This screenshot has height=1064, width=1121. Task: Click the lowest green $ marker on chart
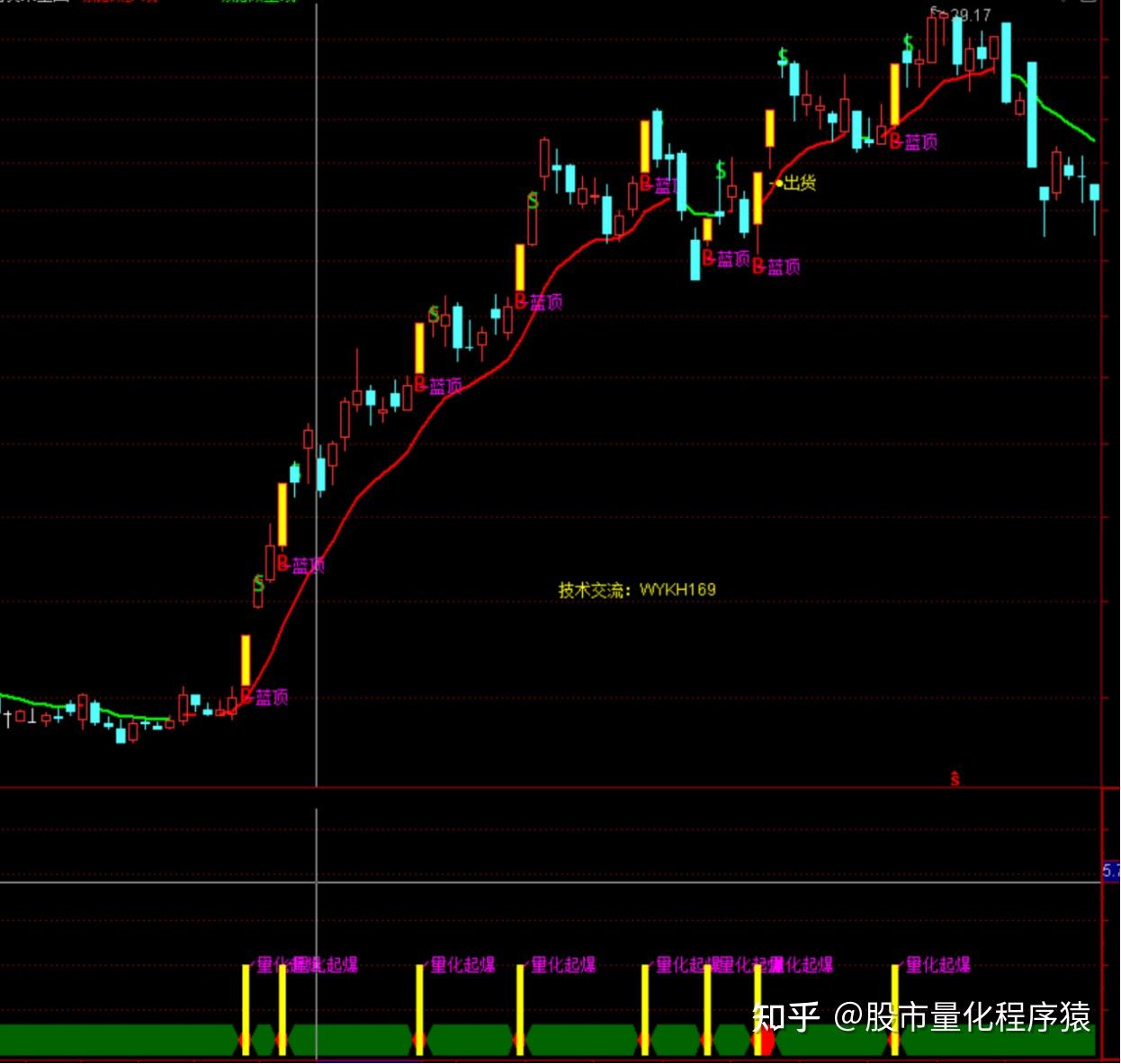pyautogui.click(x=259, y=583)
